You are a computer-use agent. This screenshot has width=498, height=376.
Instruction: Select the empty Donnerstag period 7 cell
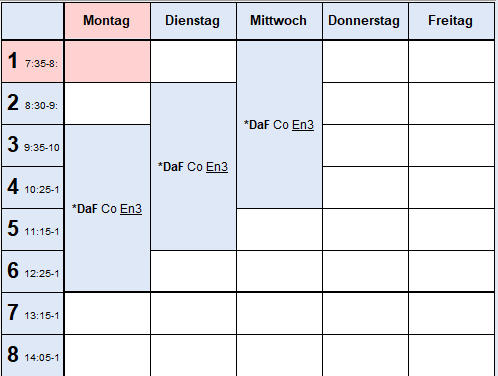point(365,314)
